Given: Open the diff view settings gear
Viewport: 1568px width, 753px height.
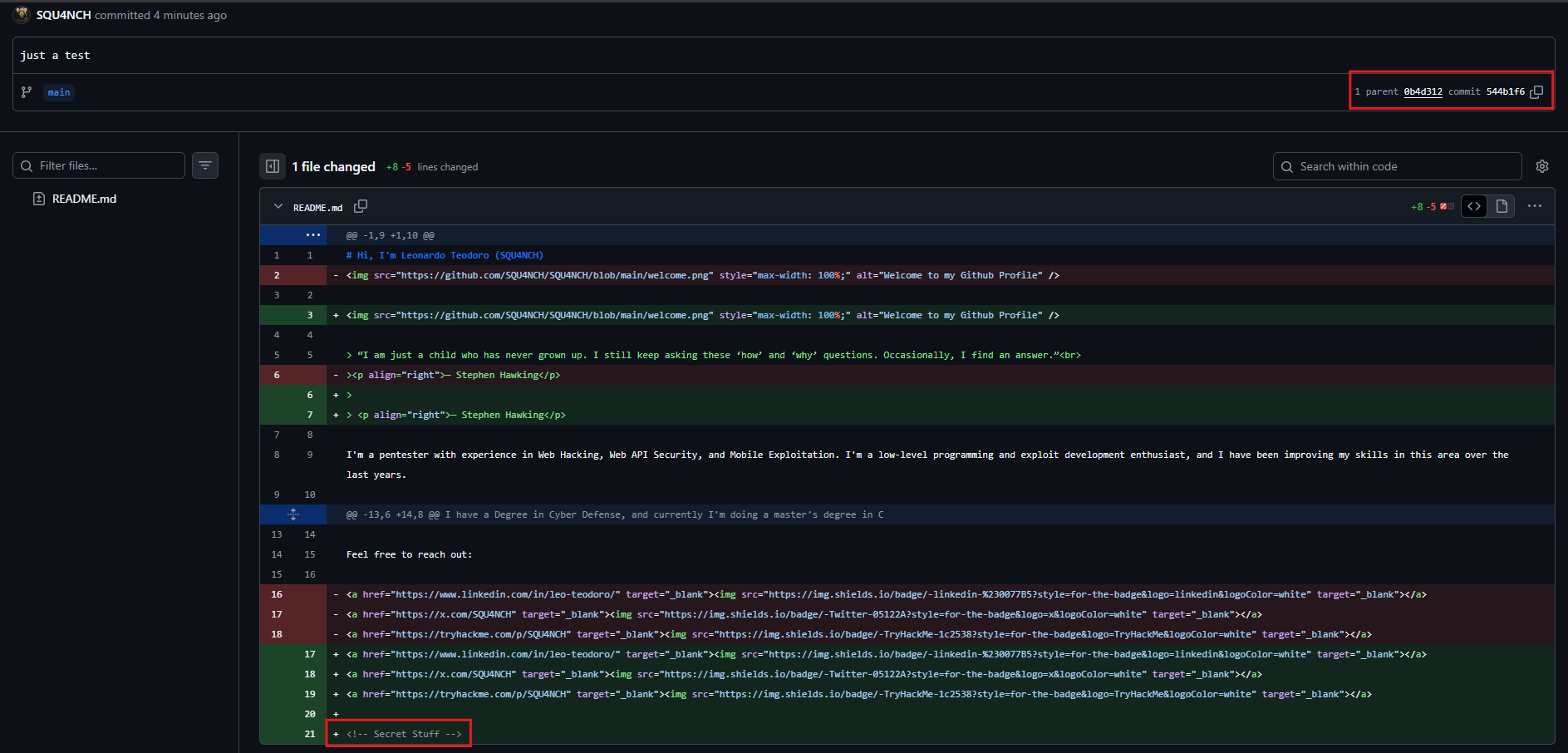Looking at the screenshot, I should click(1542, 166).
